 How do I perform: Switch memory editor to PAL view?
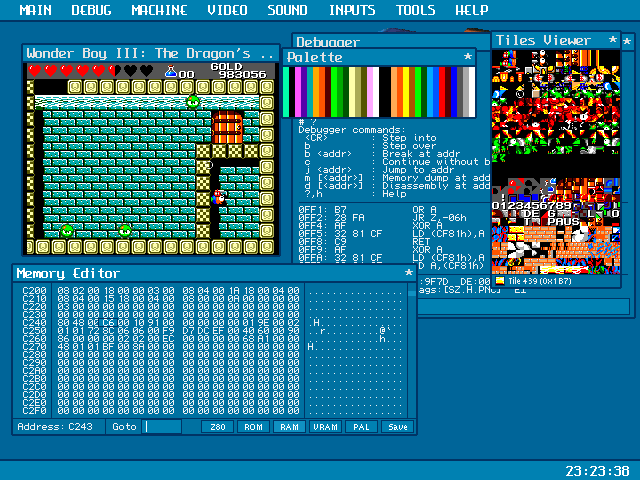(361, 427)
